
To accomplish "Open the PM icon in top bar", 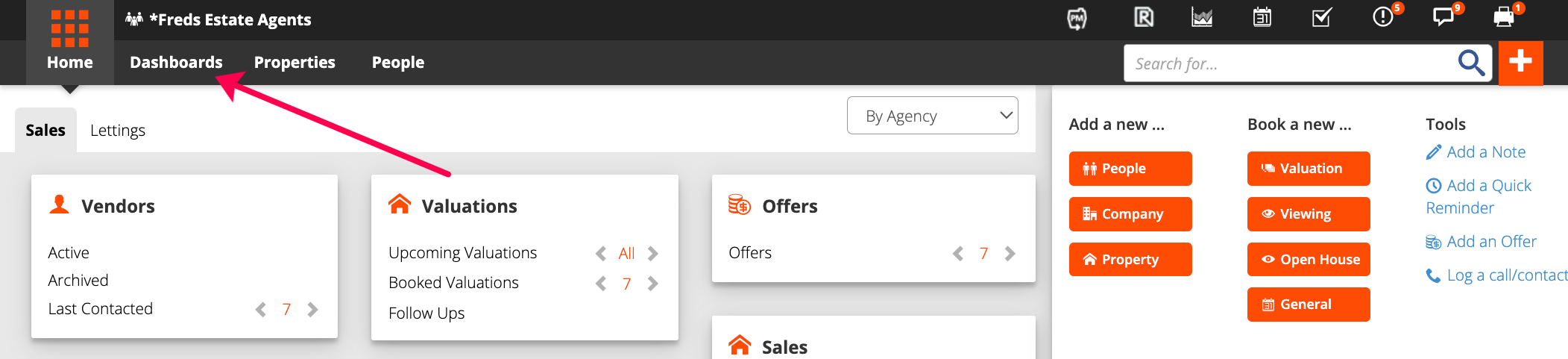I will pos(1077,19).
